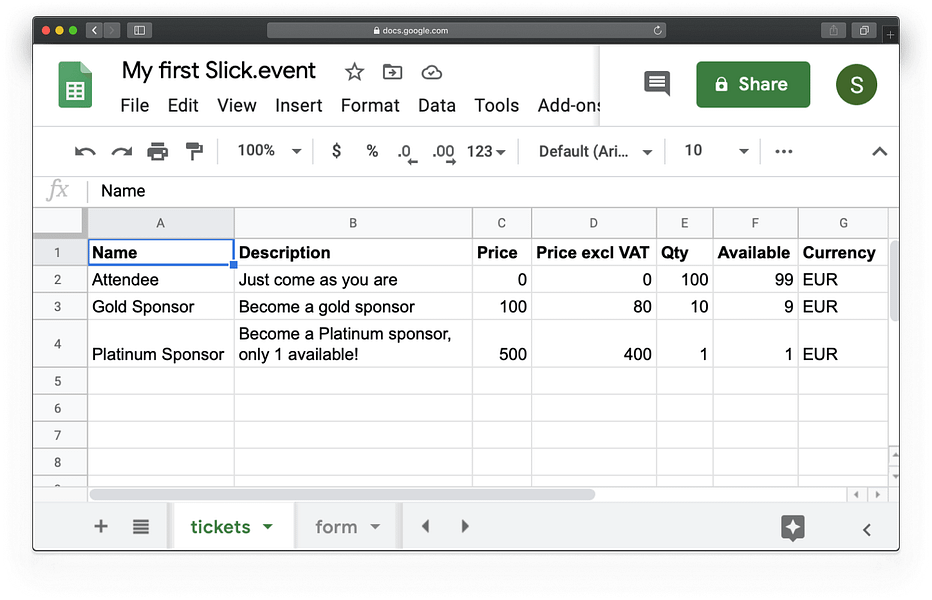Open the font size 10 dropdown

pos(716,151)
